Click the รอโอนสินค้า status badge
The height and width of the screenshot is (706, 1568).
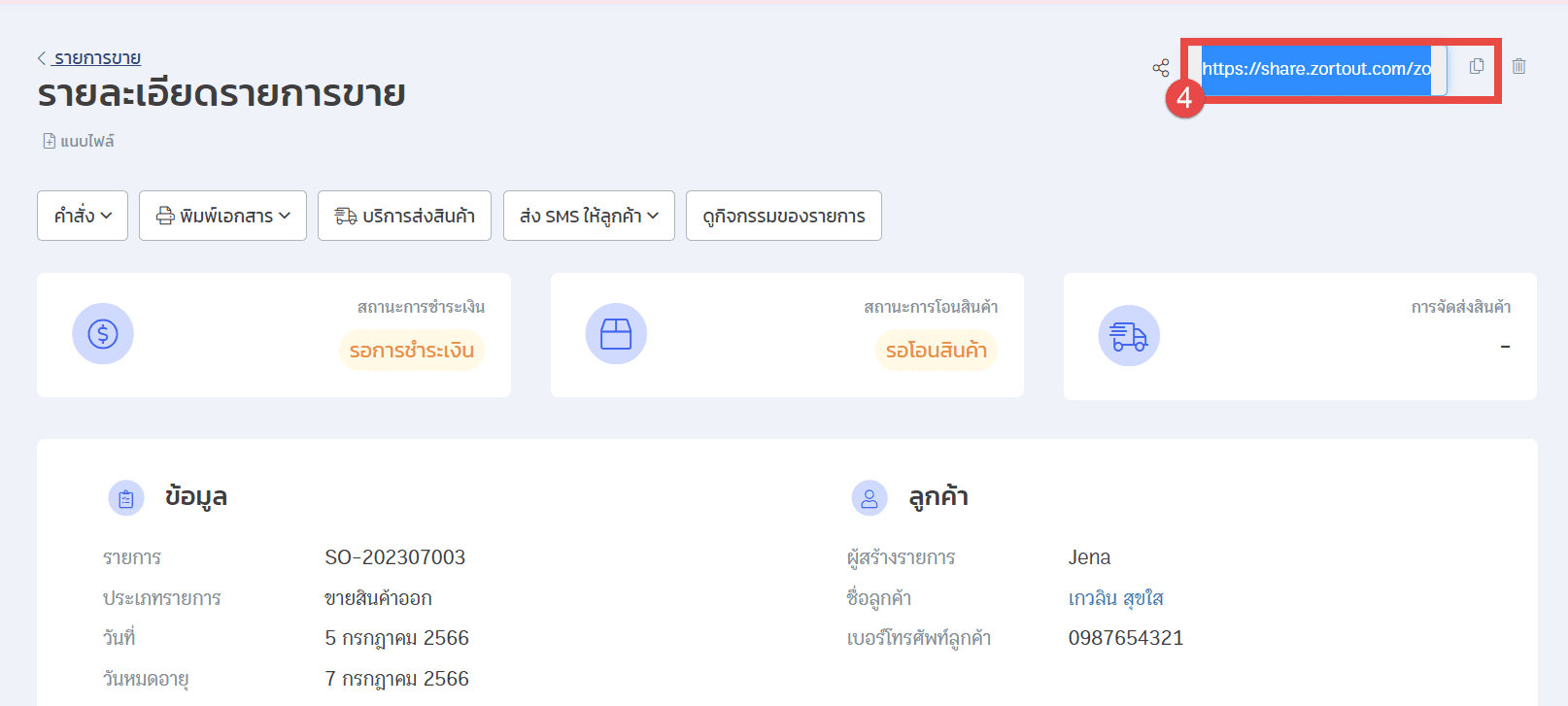point(937,351)
